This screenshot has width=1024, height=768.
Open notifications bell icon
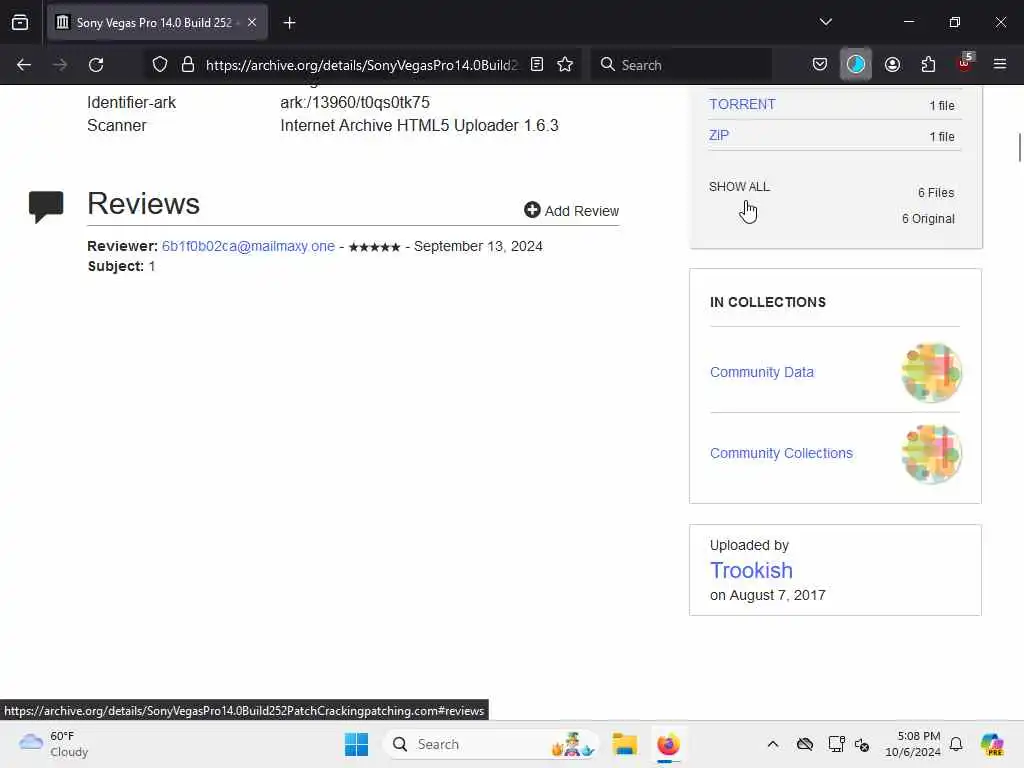[x=956, y=744]
